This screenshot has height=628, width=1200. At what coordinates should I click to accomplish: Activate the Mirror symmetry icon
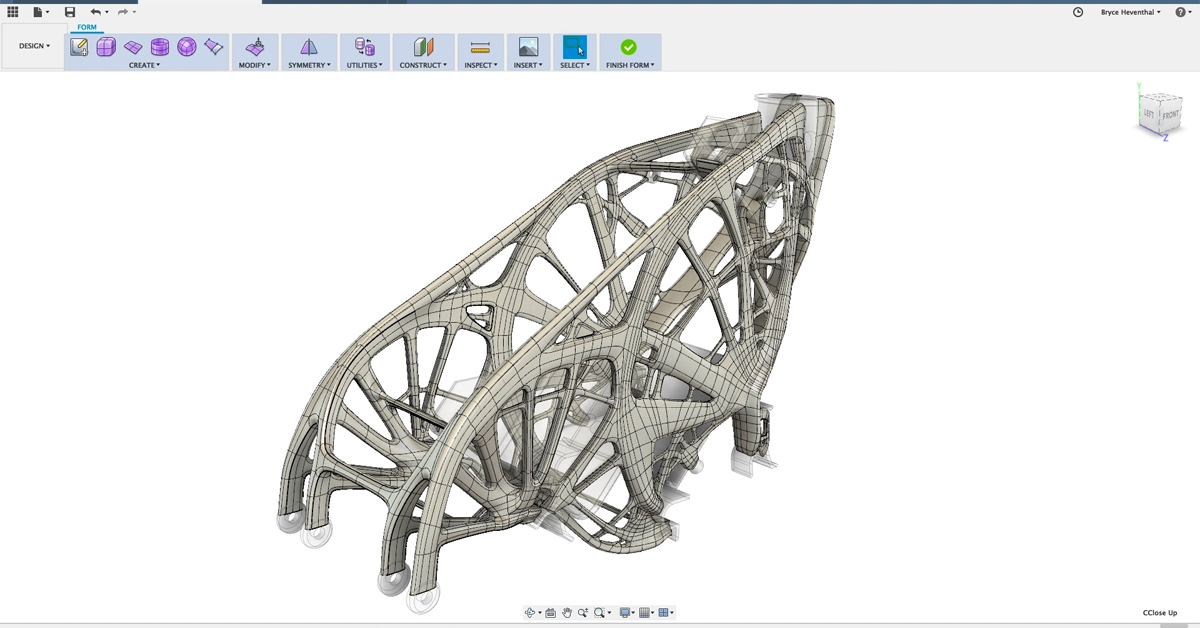coord(309,47)
